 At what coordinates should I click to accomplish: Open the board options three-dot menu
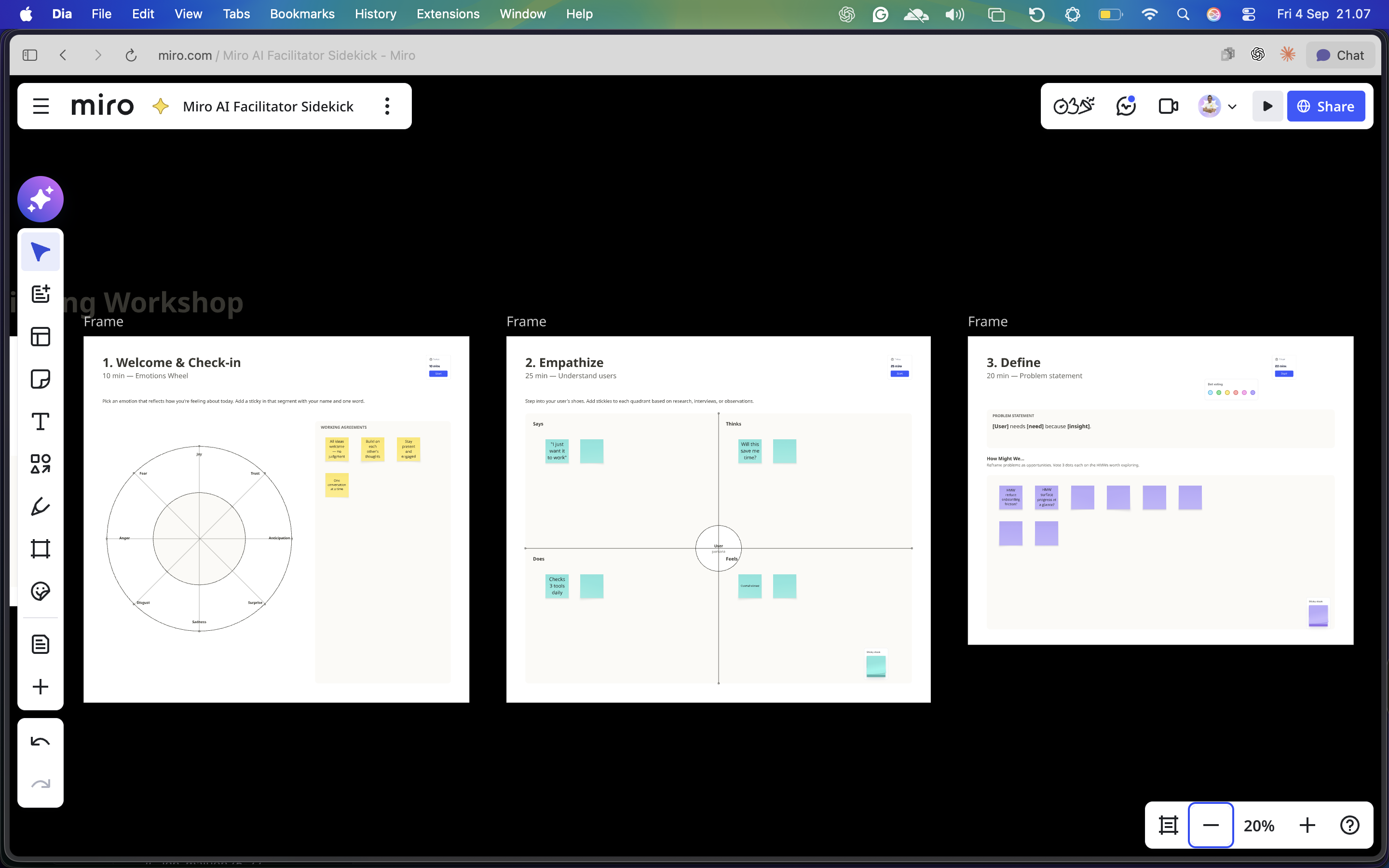[x=387, y=106]
